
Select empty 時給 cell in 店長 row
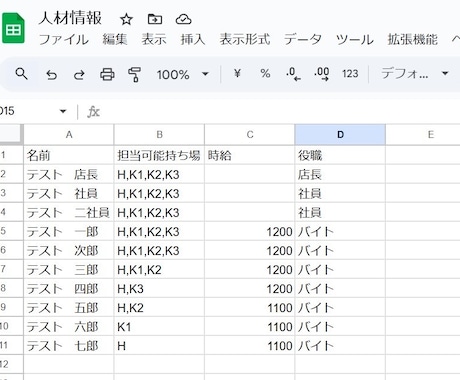[250, 174]
